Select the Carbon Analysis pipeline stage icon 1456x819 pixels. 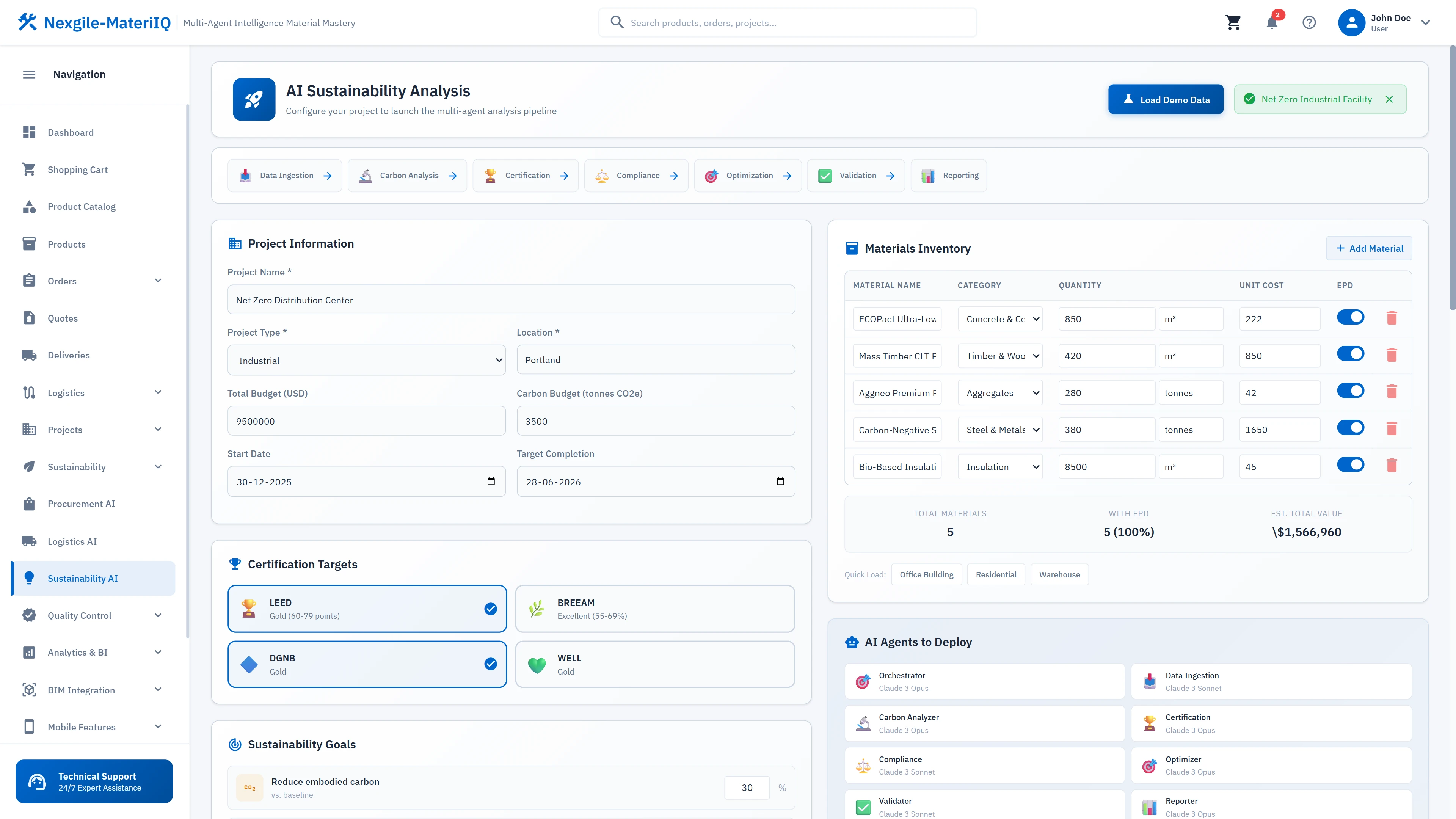coord(365,175)
